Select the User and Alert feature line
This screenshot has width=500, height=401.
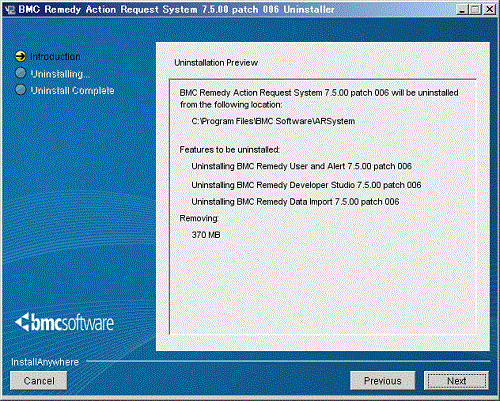(x=302, y=166)
